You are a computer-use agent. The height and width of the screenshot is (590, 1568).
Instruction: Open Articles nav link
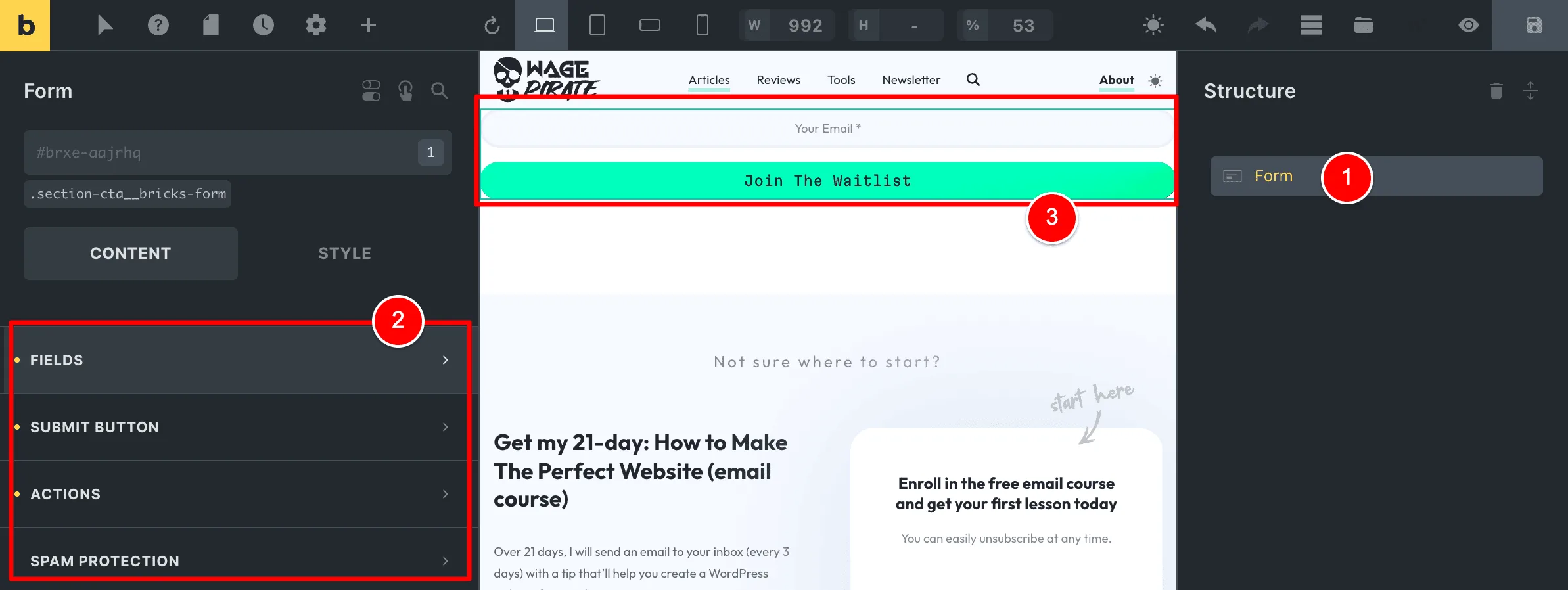[709, 80]
